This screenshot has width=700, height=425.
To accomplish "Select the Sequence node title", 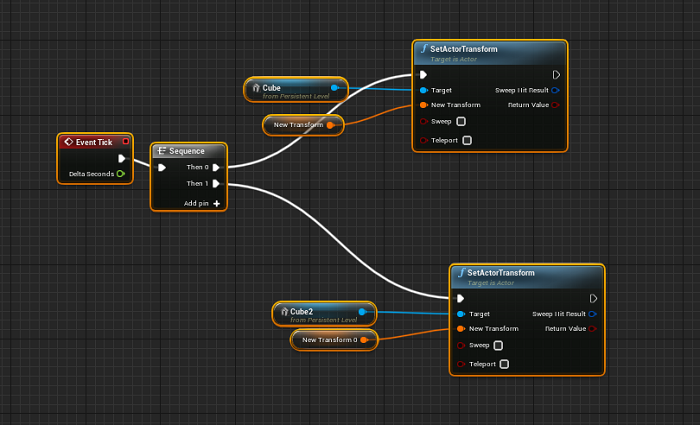I will pos(187,151).
